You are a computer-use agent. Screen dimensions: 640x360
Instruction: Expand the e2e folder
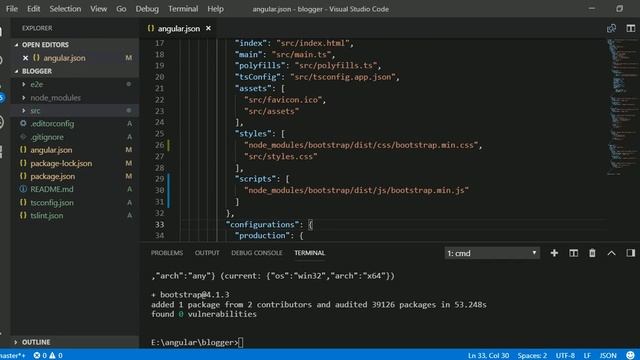[76, 84]
